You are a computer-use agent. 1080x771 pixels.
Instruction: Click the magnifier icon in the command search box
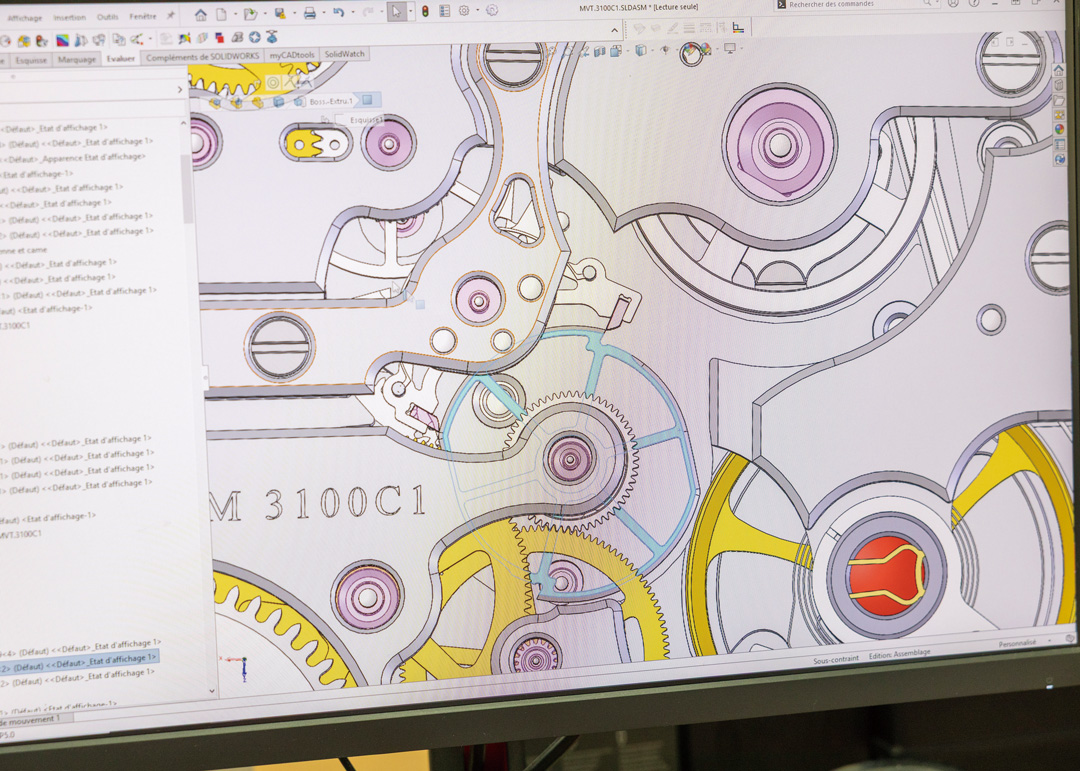(x=927, y=3)
